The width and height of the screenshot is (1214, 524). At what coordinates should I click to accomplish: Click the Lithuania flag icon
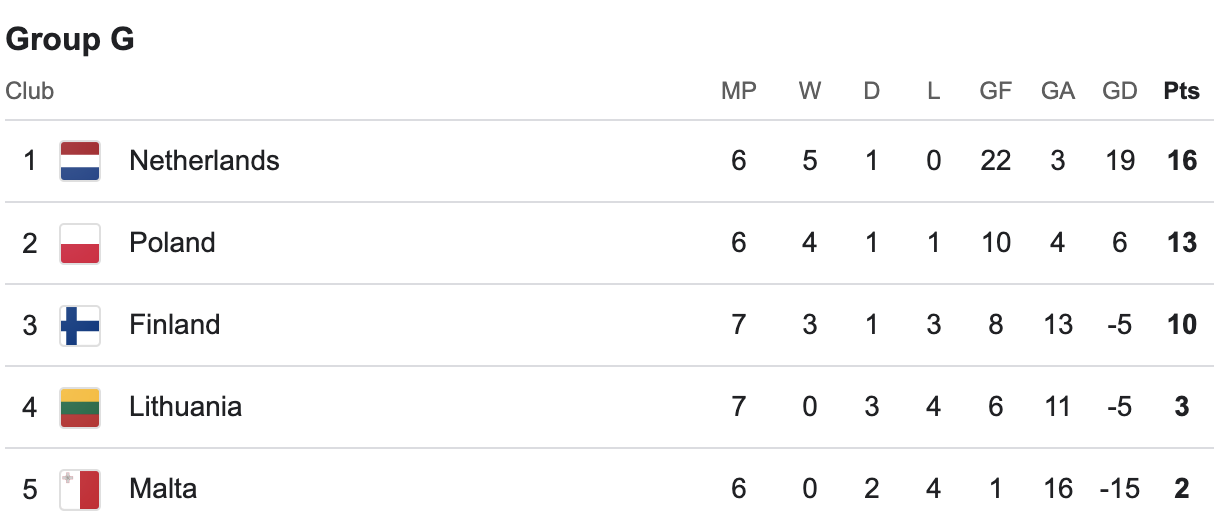coord(80,407)
